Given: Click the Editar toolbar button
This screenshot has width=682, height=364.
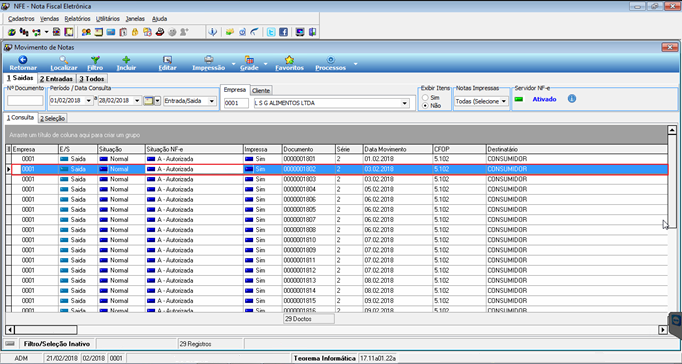Looking at the screenshot, I should (x=167, y=63).
